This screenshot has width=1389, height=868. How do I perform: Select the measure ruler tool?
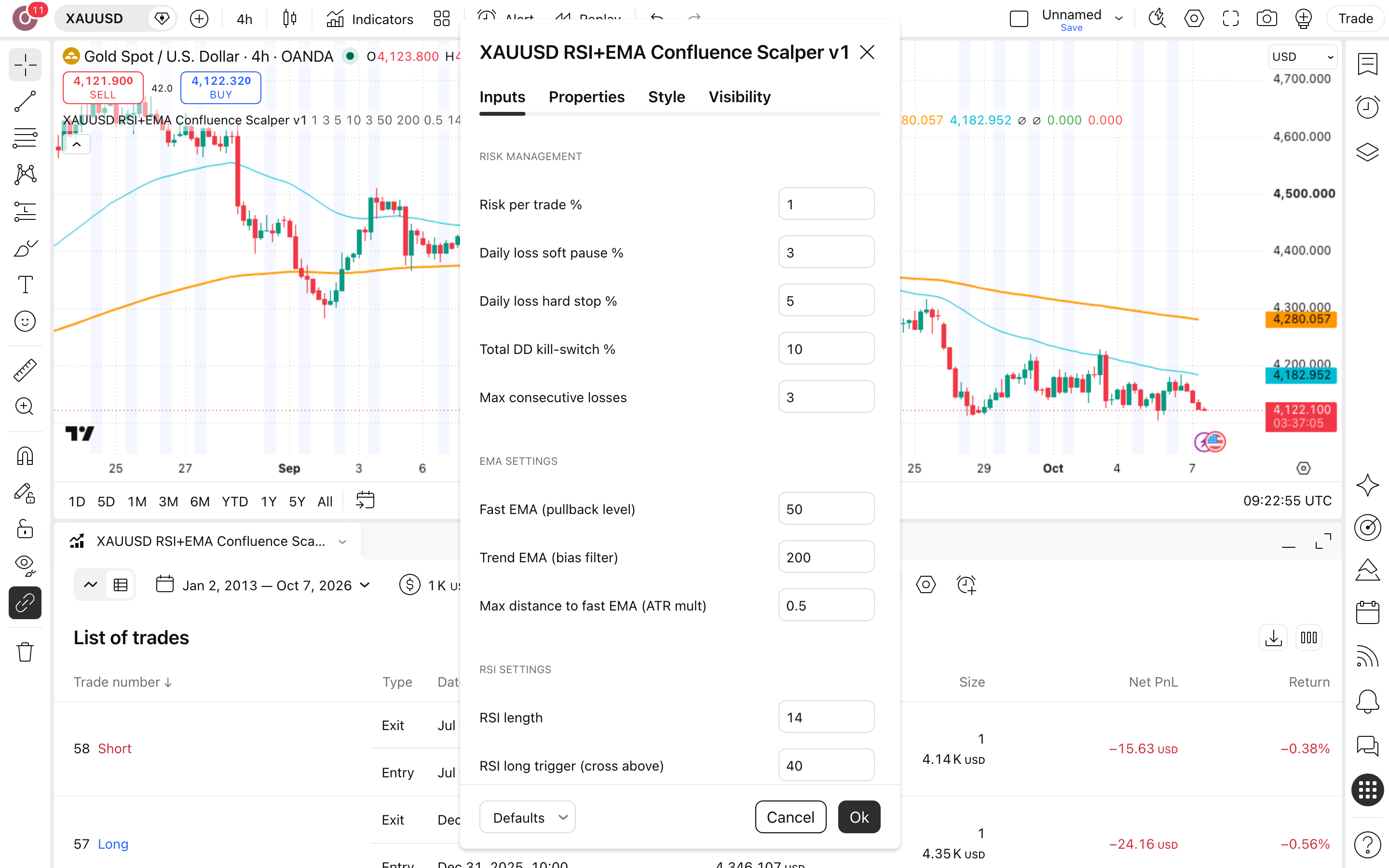pos(25,370)
